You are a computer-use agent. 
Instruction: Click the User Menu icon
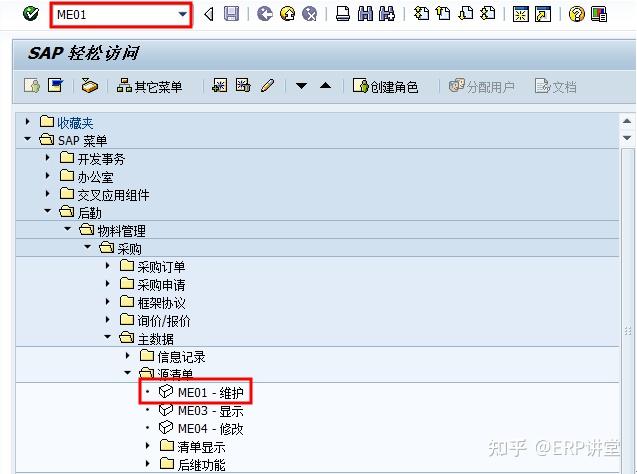coord(32,86)
